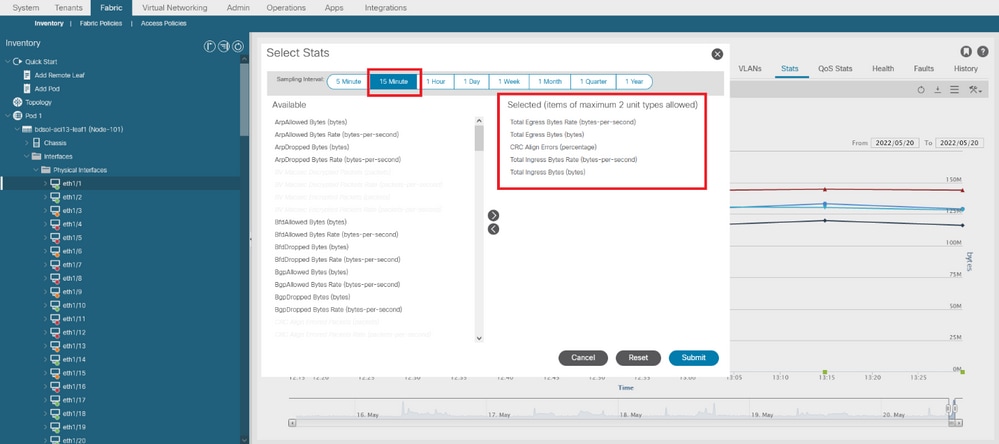999x444 pixels.
Task: Close the Select Stats dialog
Action: [717, 54]
